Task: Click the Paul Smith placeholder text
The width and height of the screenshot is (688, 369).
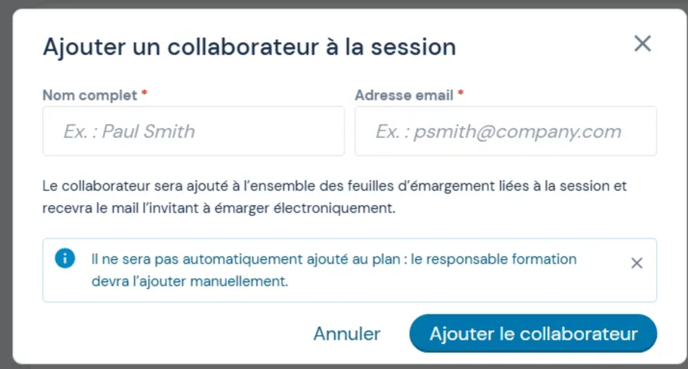Action: (x=129, y=131)
